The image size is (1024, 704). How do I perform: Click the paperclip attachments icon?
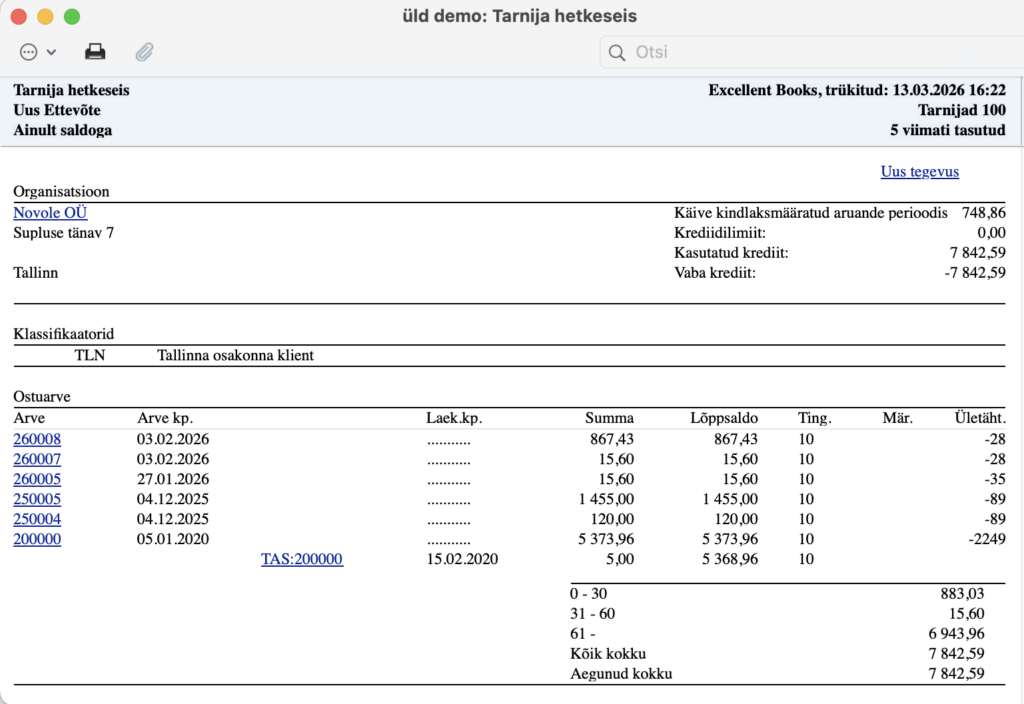point(145,52)
